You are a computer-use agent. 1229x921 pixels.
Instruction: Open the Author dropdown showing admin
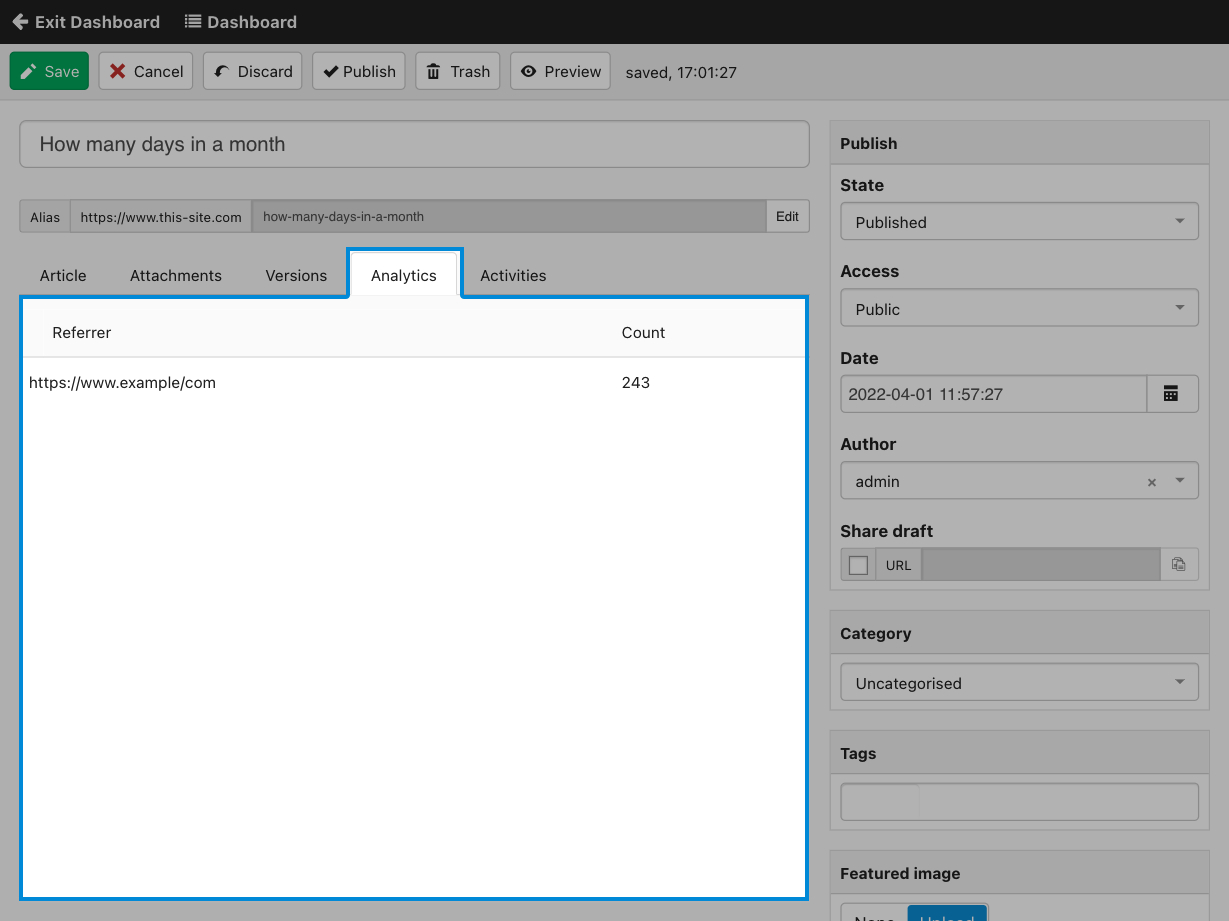1019,481
